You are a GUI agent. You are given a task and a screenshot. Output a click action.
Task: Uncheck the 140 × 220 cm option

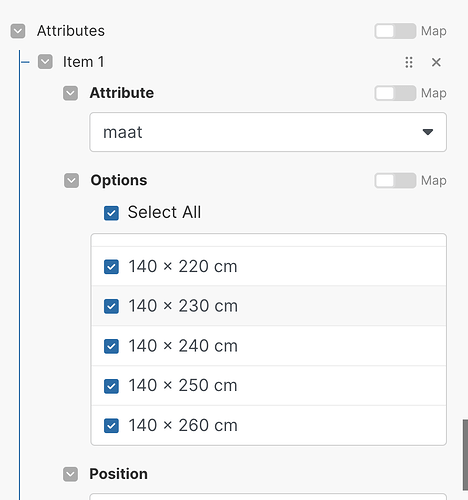point(111,267)
